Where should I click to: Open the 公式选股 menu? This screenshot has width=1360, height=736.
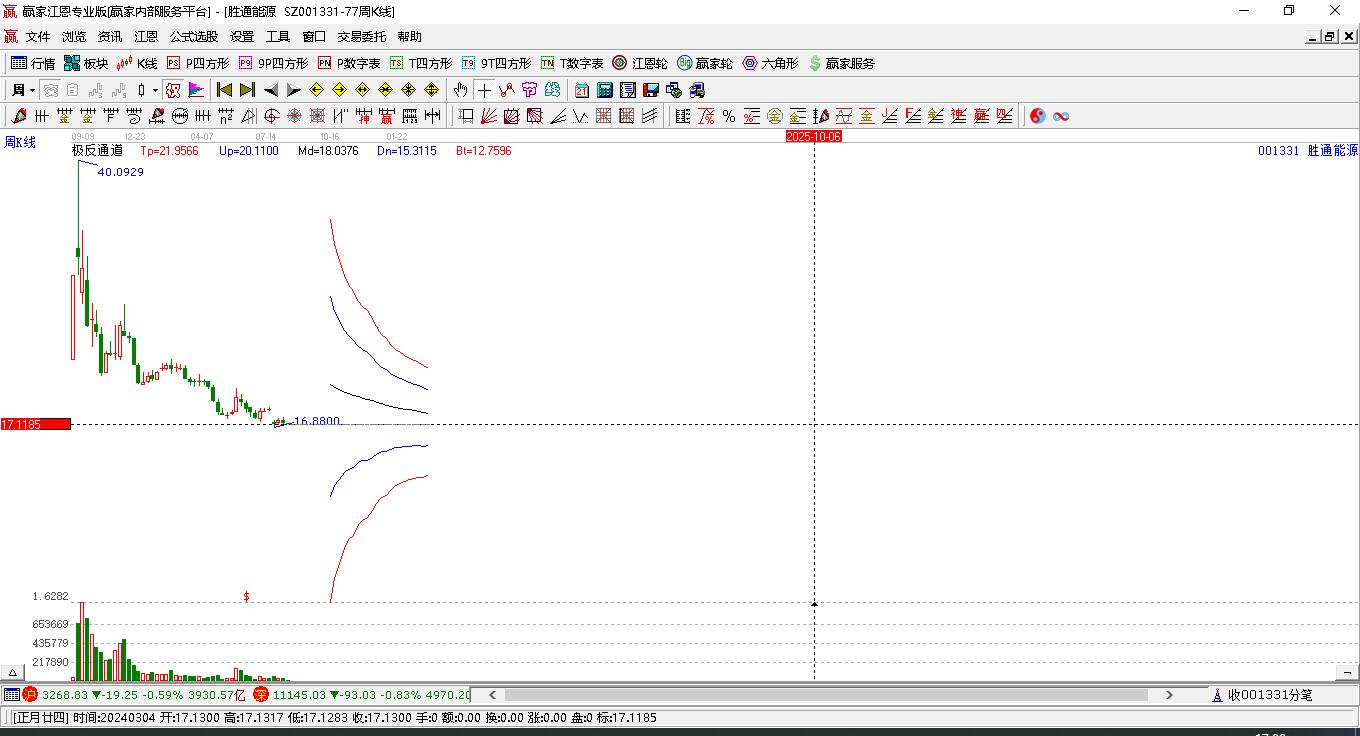coord(193,36)
